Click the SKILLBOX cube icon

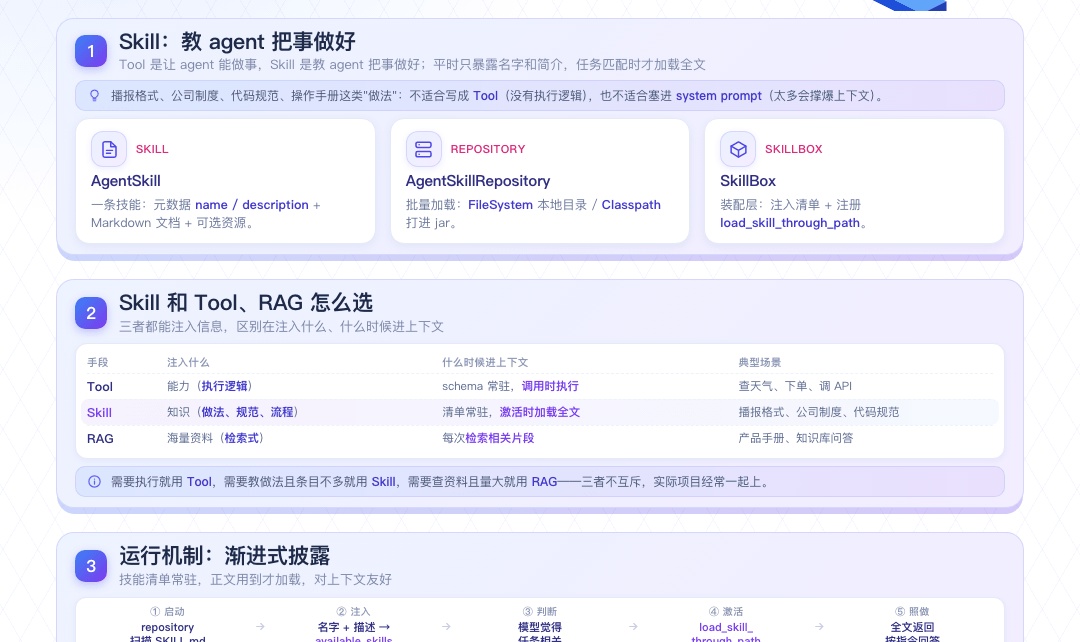click(738, 149)
